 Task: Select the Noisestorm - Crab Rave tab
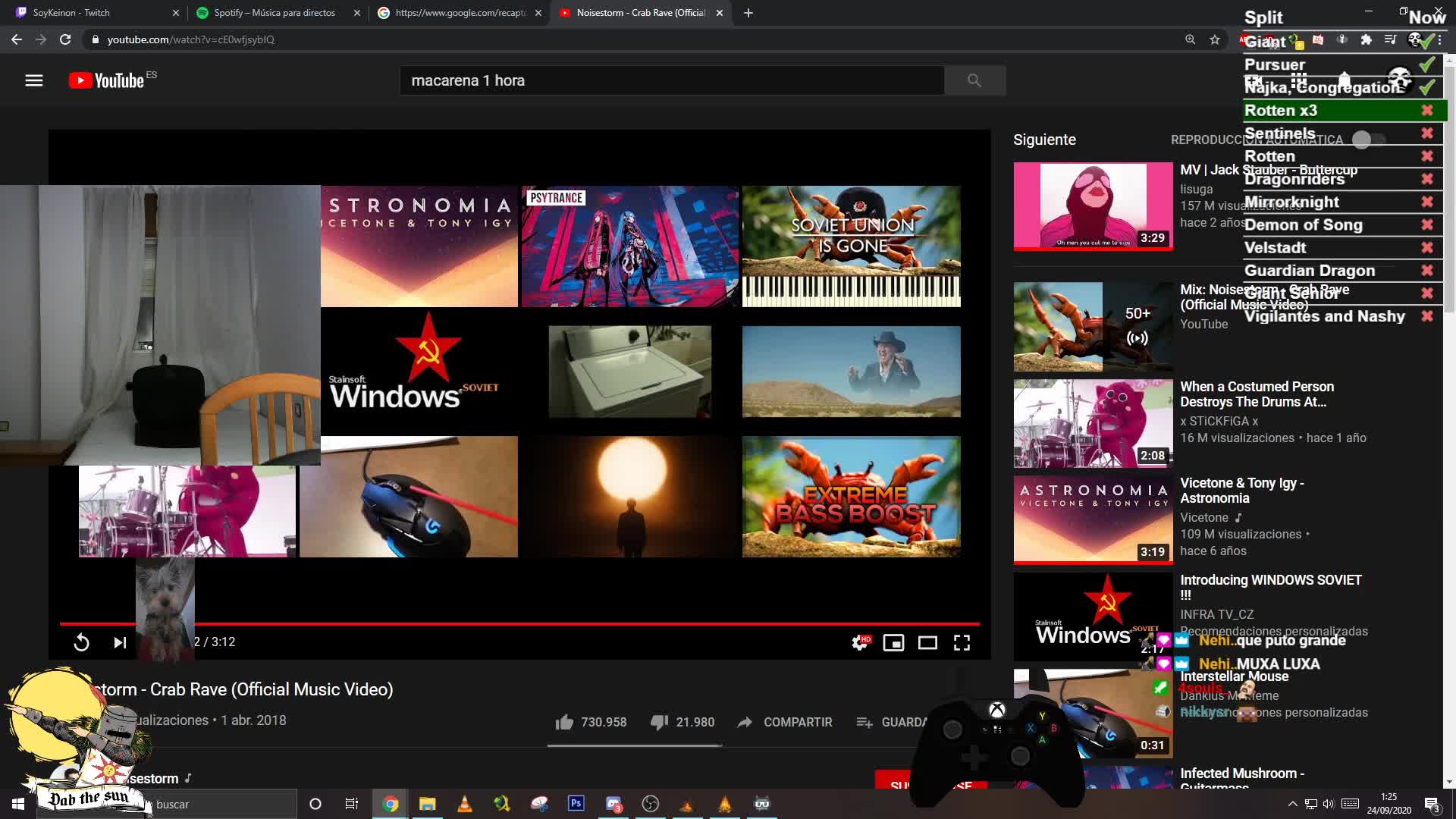pyautogui.click(x=641, y=13)
